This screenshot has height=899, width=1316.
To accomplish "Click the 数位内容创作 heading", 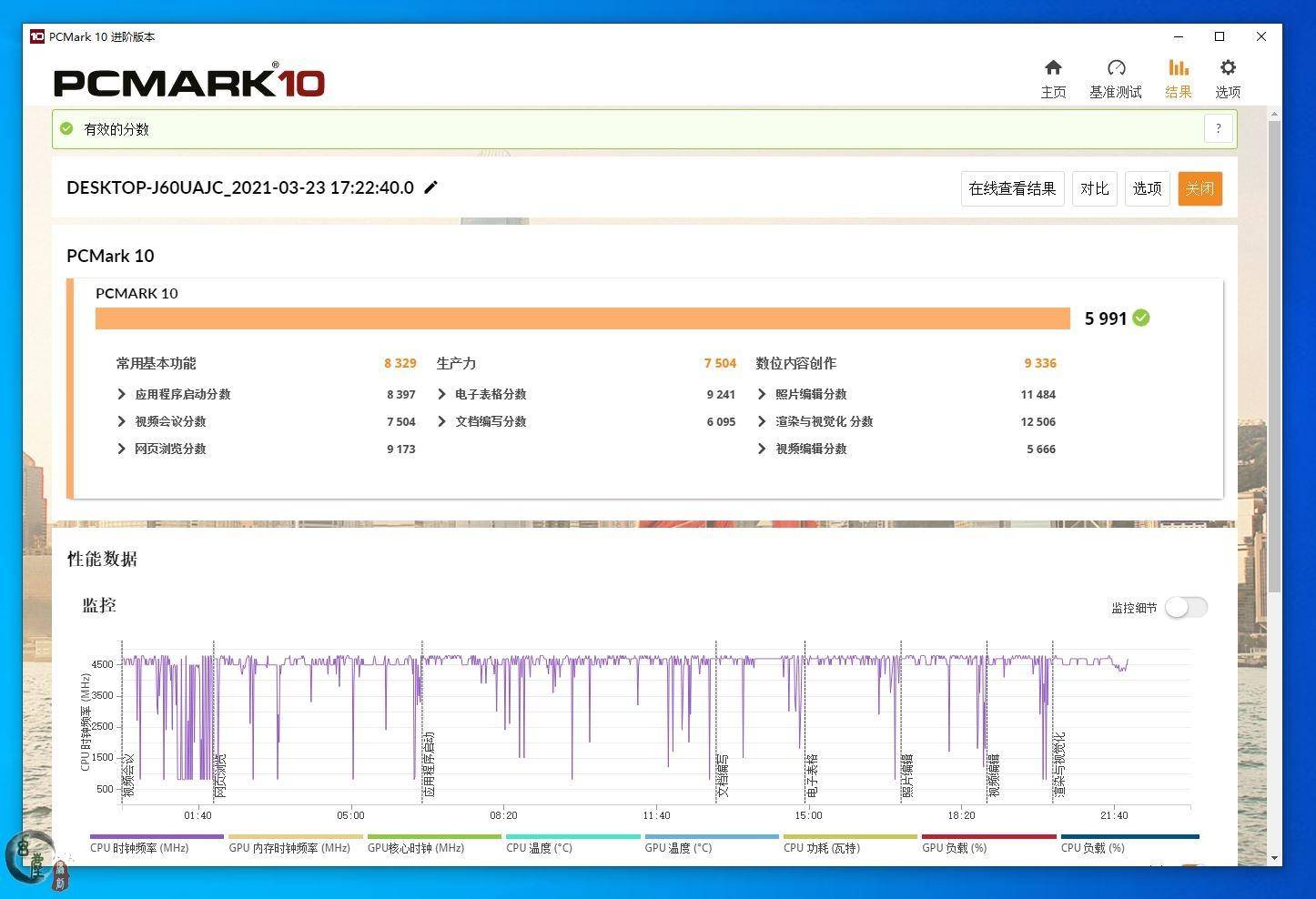I will pyautogui.click(x=795, y=363).
